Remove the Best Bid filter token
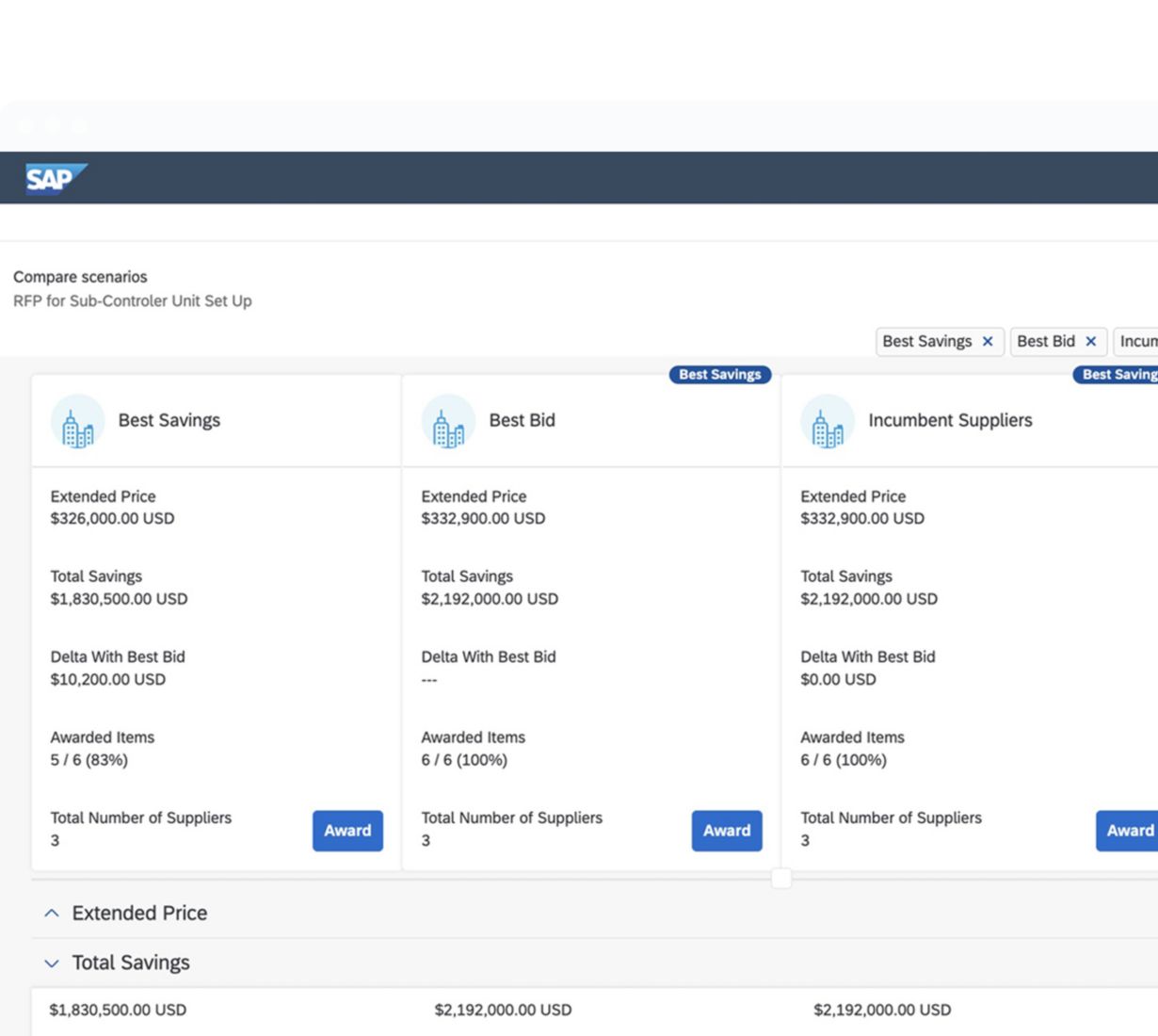1158x1036 pixels. pos(1090,341)
